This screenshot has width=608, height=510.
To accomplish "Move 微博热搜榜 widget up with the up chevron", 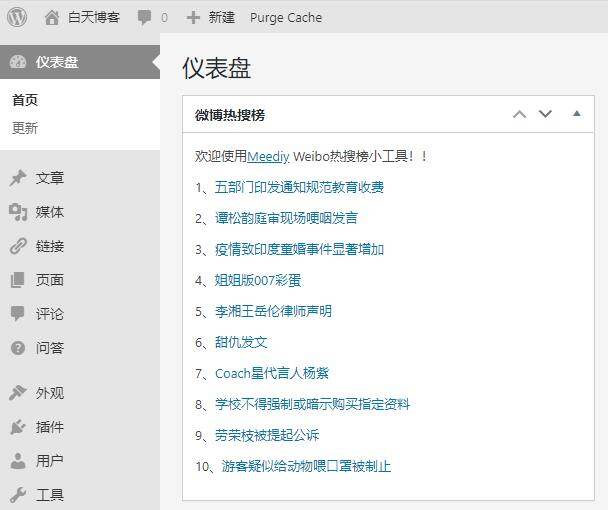I will pyautogui.click(x=520, y=114).
